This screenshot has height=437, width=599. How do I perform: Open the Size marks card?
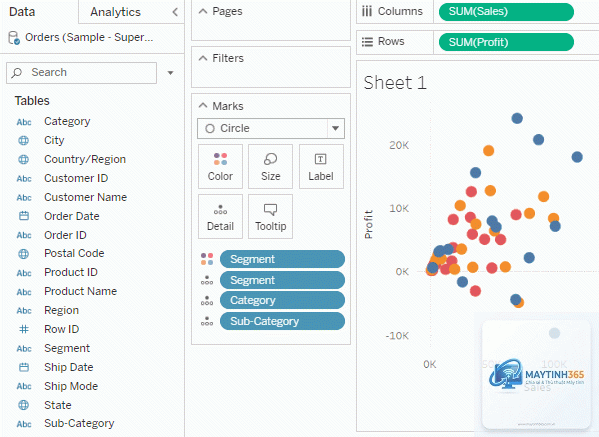pyautogui.click(x=270, y=167)
